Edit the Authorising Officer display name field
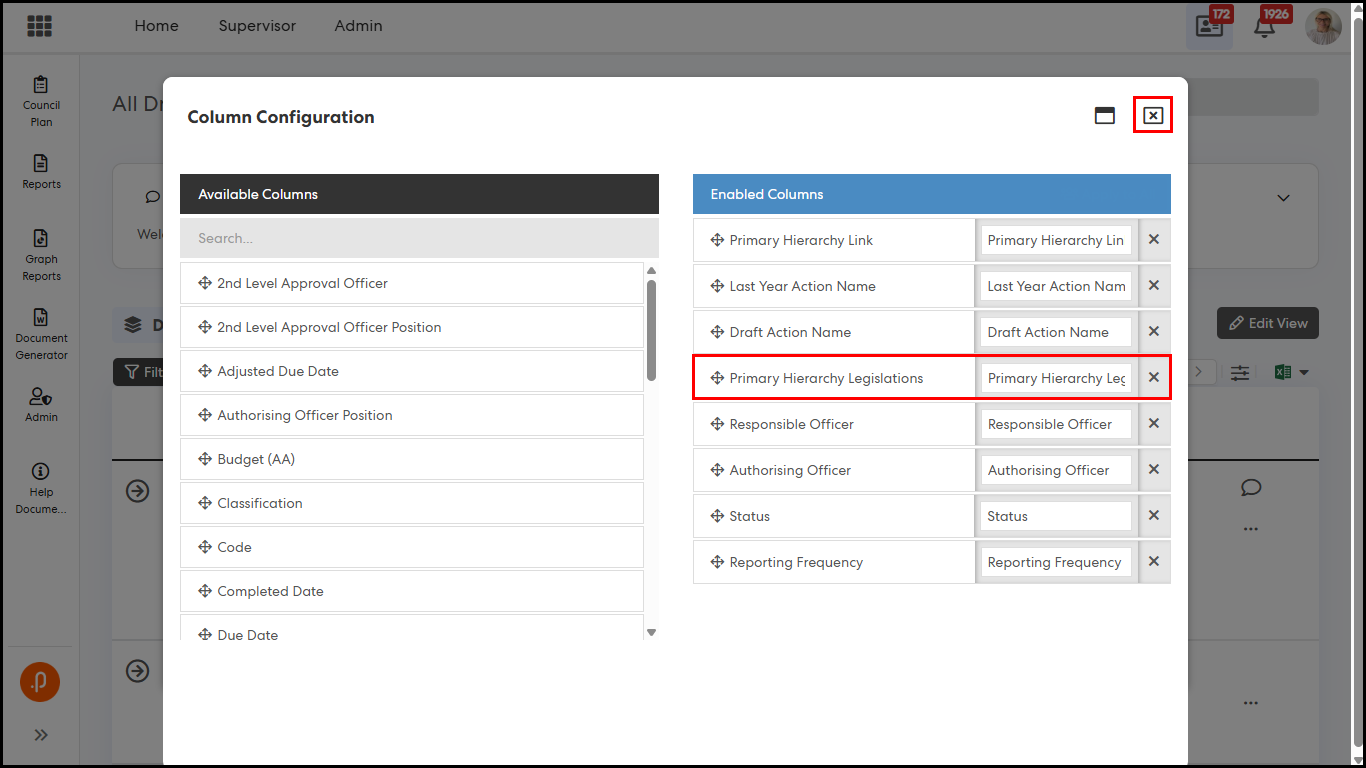This screenshot has width=1366, height=768. (x=1055, y=470)
